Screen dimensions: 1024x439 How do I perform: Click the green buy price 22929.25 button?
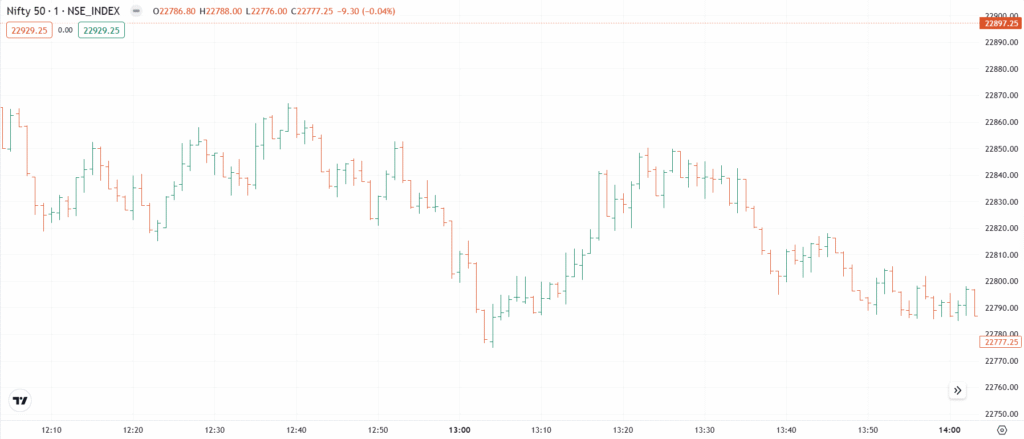point(102,31)
